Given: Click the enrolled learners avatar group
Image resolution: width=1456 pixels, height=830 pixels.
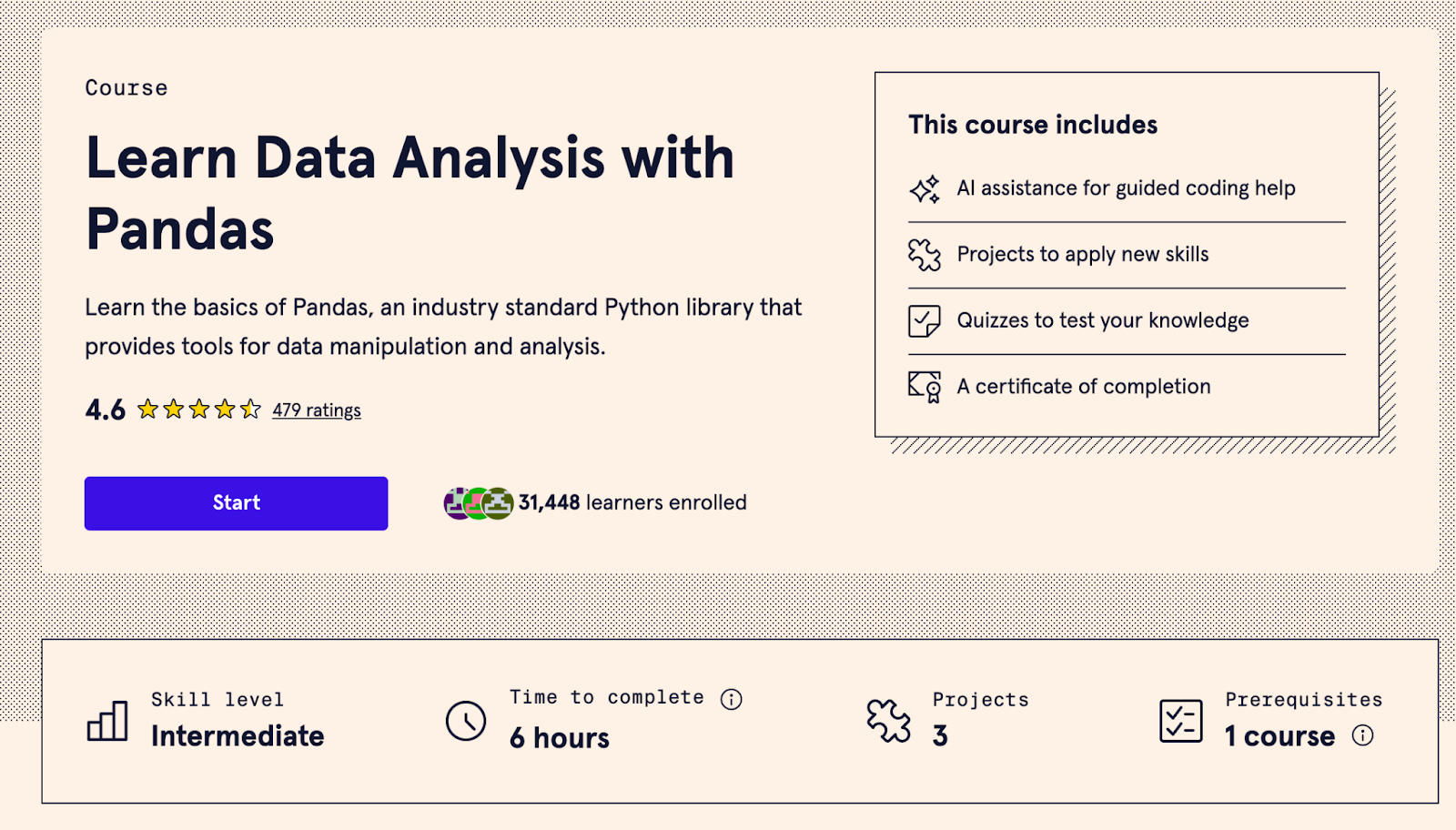Looking at the screenshot, I should 479,503.
